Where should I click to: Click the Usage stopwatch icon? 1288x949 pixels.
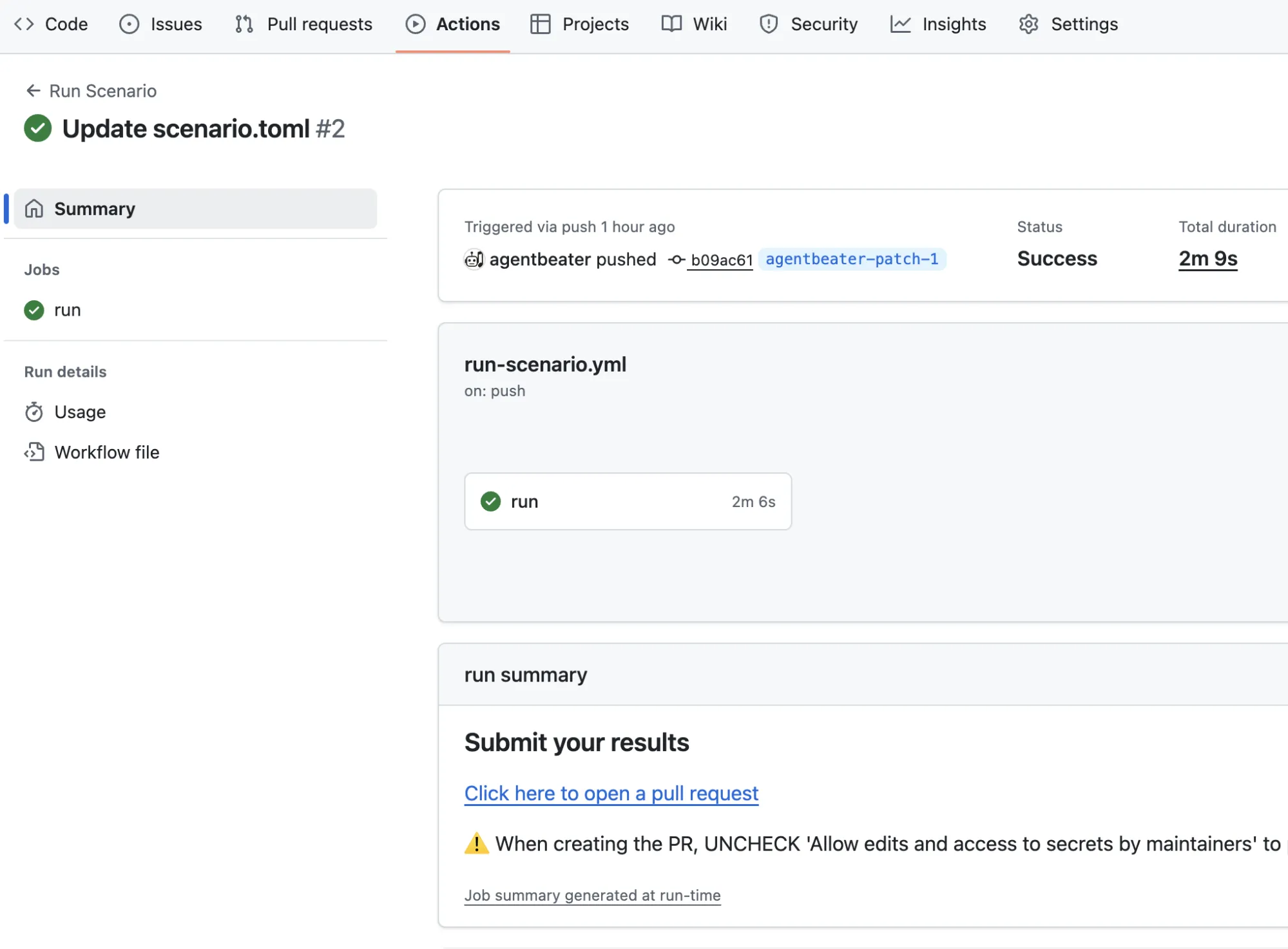[x=34, y=412]
